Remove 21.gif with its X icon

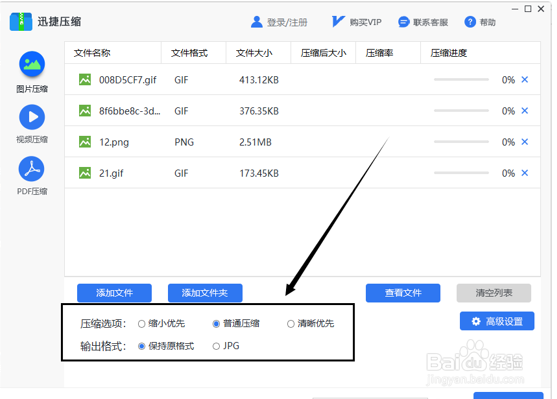525,173
